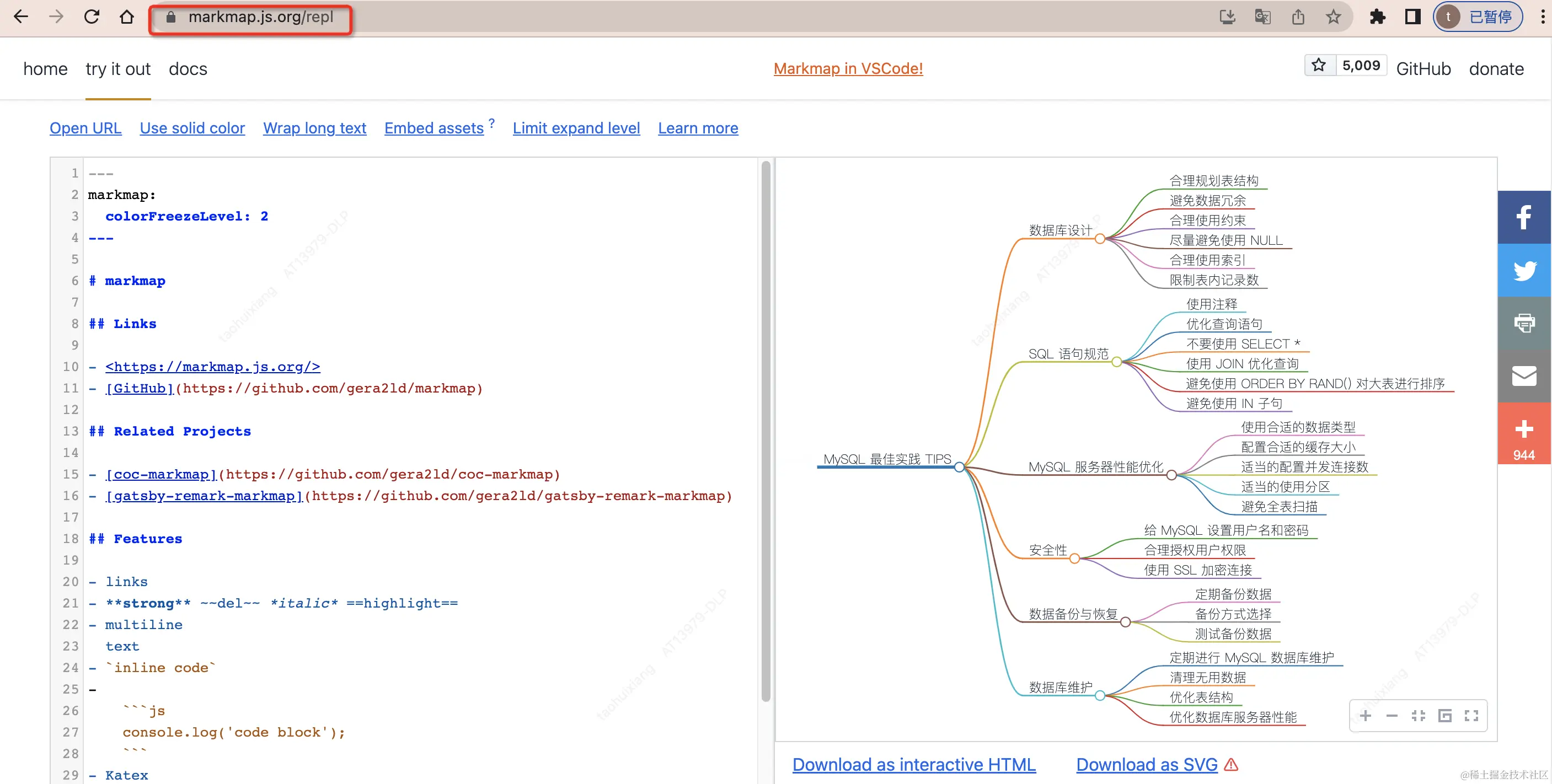Open the translate page icon
This screenshot has width=1552, height=784.
(1263, 16)
